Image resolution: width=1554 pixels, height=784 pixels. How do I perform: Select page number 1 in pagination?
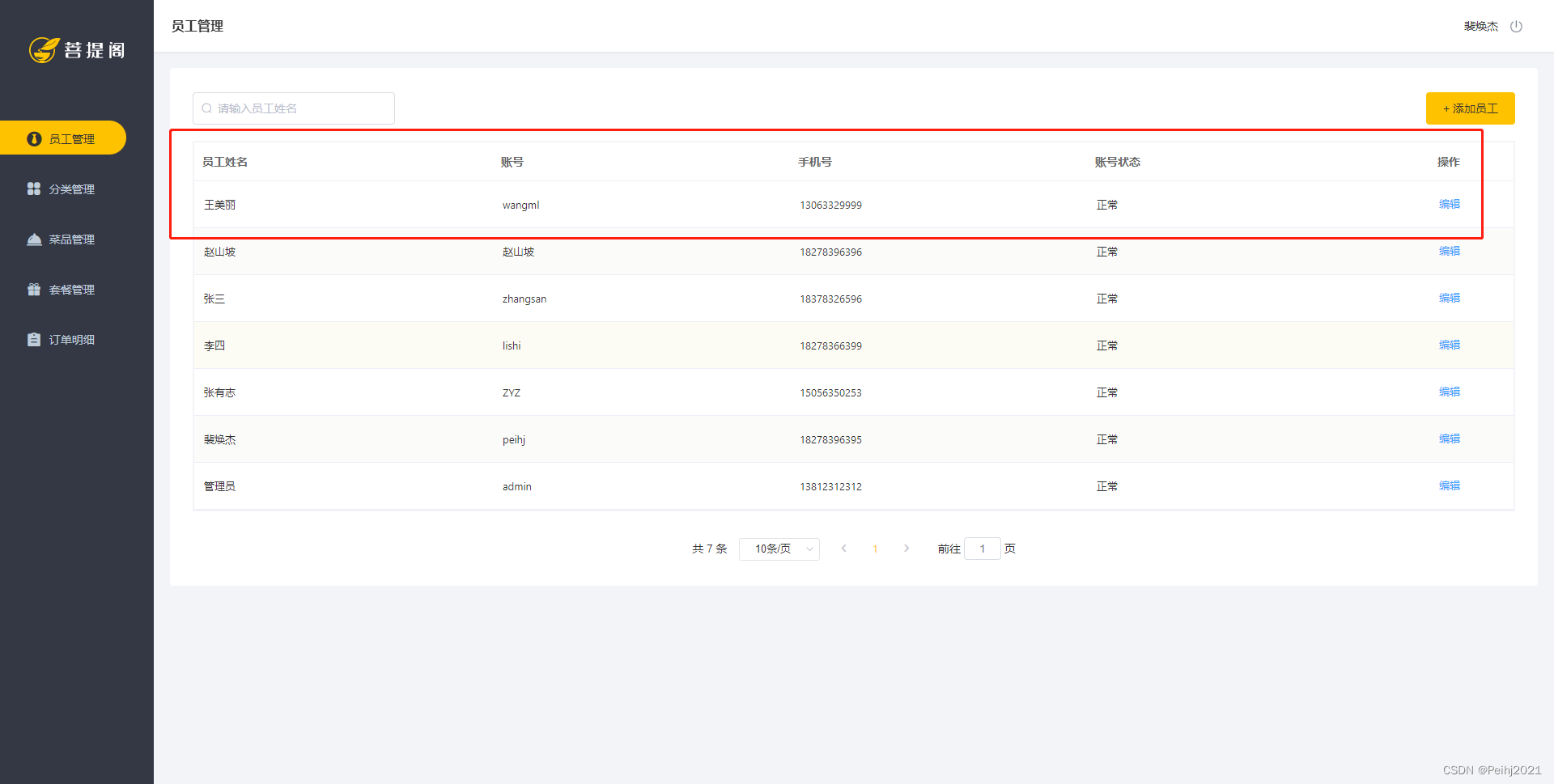pyautogui.click(x=875, y=549)
